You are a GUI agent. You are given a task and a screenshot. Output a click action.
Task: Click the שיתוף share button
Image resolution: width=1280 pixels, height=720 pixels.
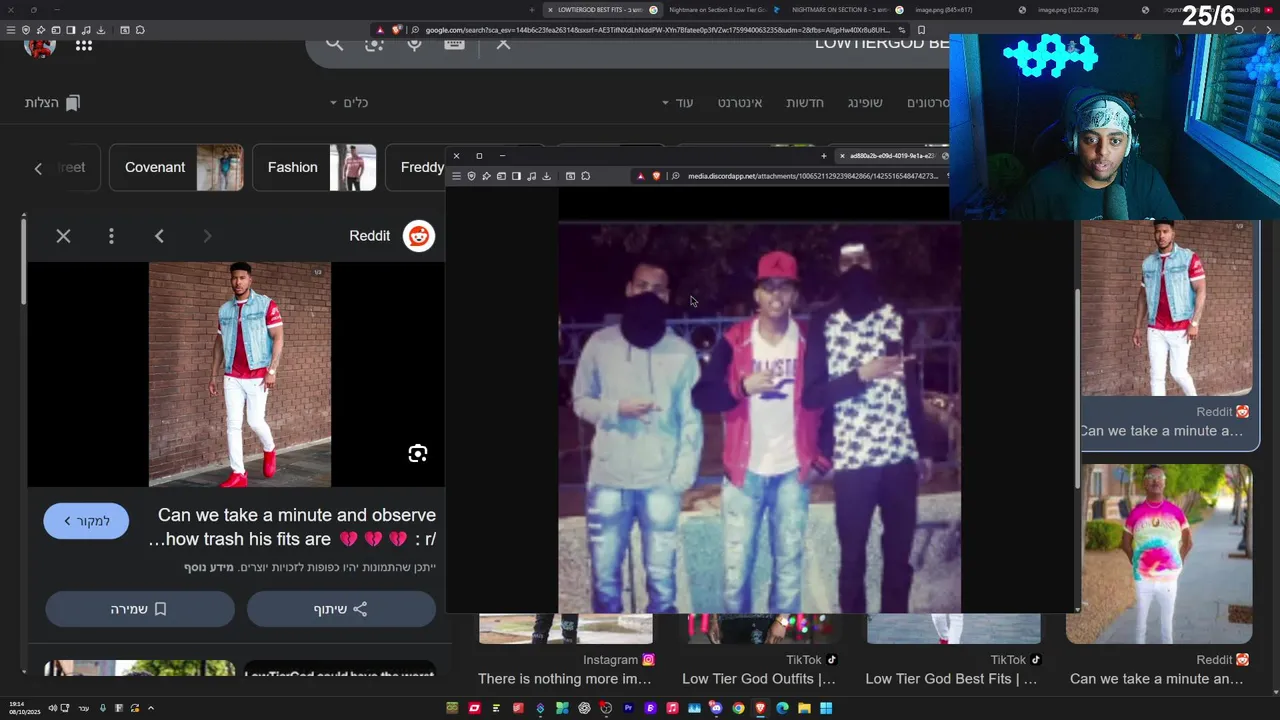[x=341, y=609]
